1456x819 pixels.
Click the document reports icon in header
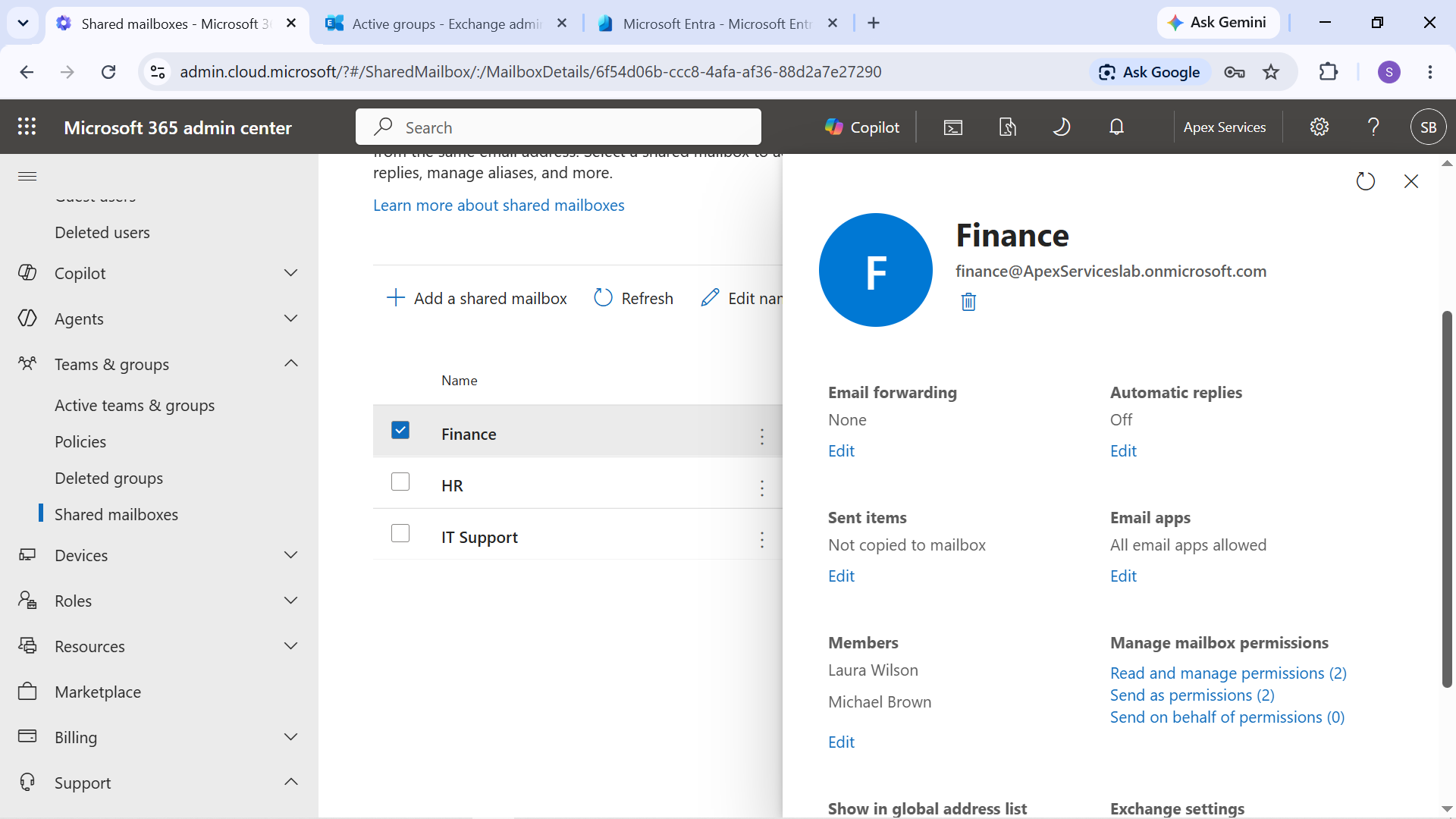tap(1007, 127)
